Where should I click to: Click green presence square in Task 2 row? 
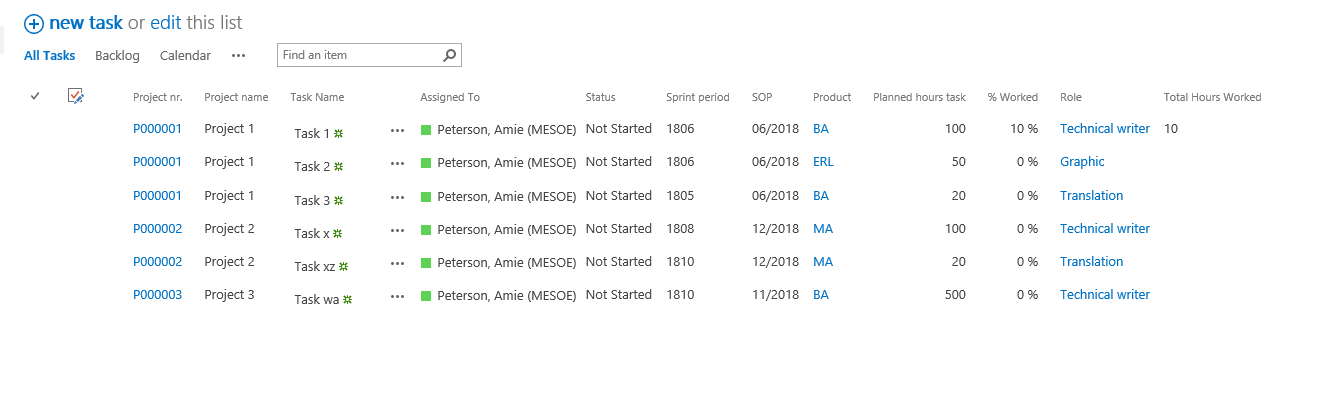coord(426,163)
